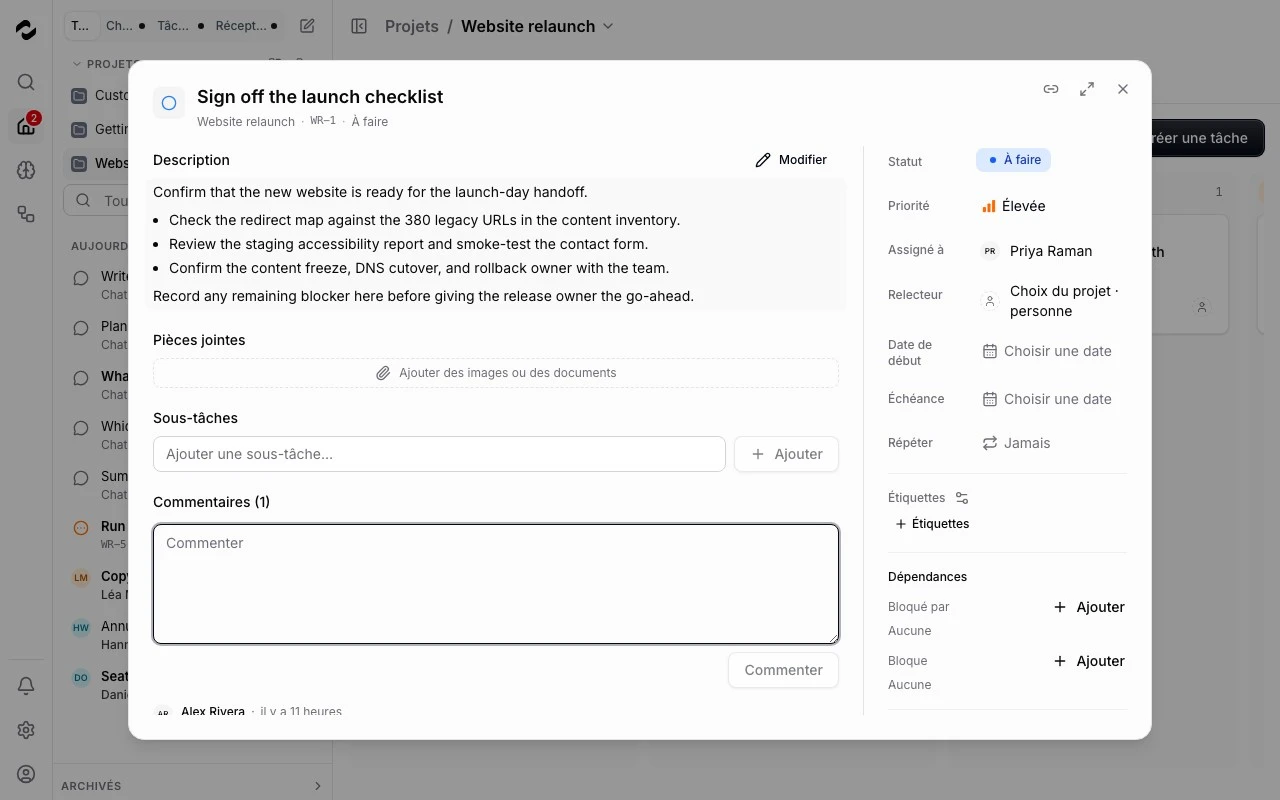Submit with the Commenter button
1280x800 pixels.
pos(783,670)
